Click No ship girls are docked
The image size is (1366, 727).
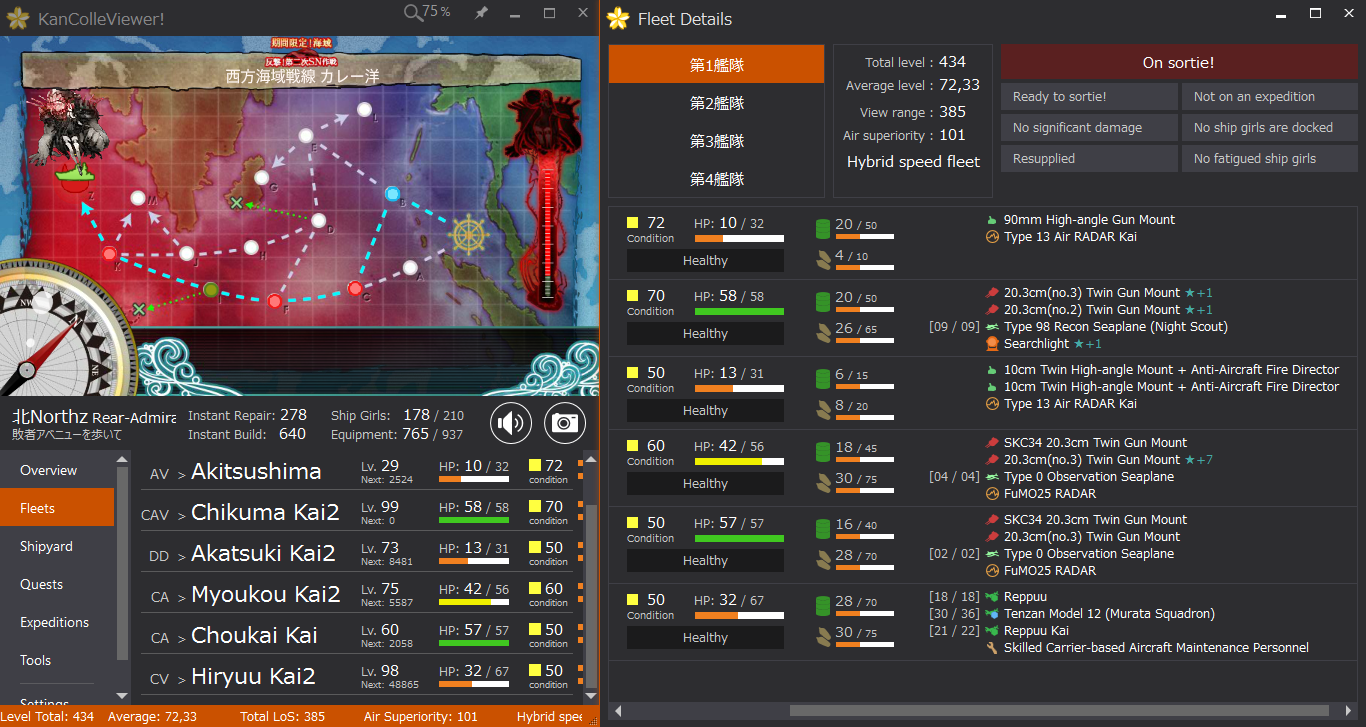[1269, 128]
